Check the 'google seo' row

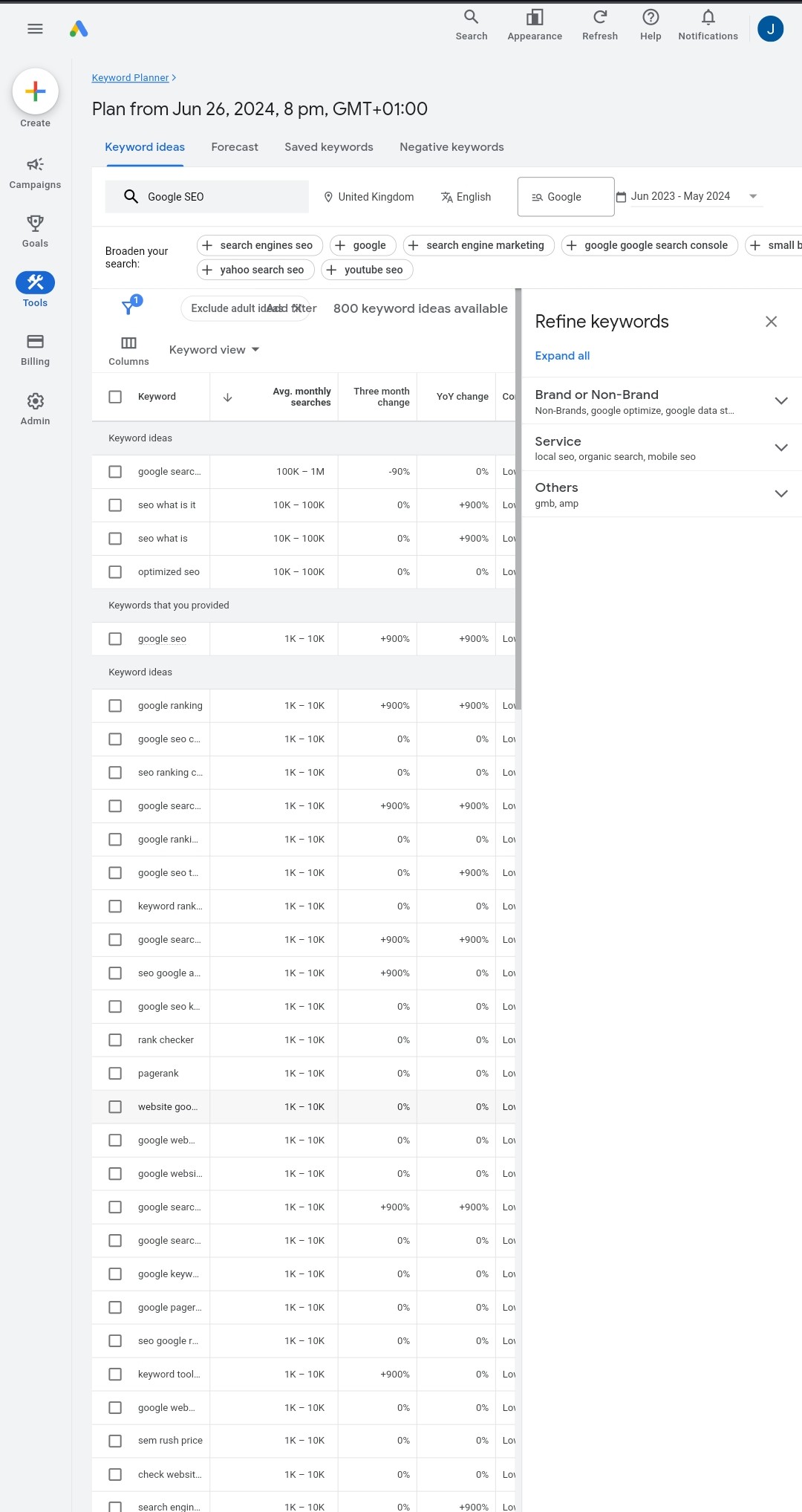pos(115,639)
